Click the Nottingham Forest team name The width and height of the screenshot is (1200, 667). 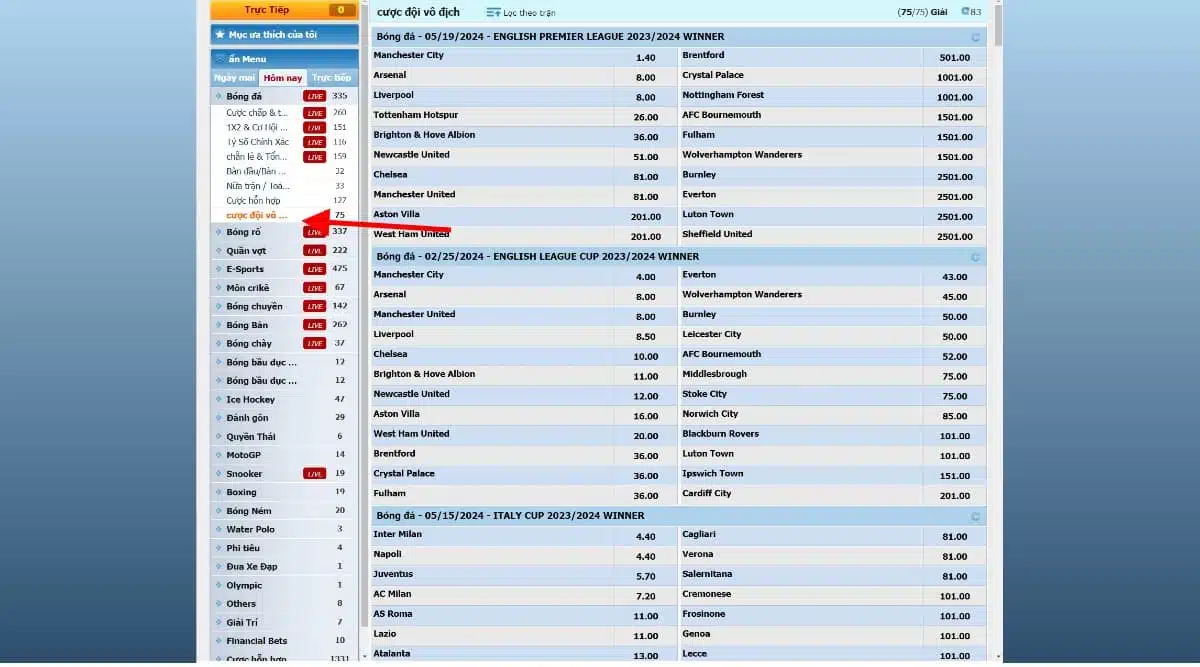(x=723, y=95)
